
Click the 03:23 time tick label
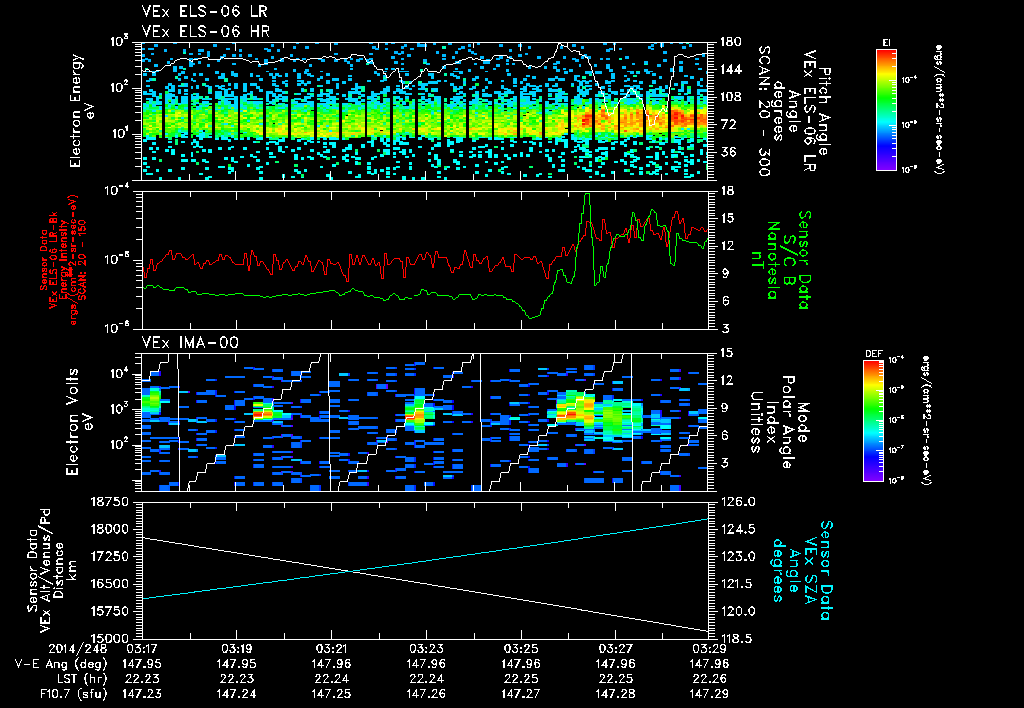tap(426, 649)
